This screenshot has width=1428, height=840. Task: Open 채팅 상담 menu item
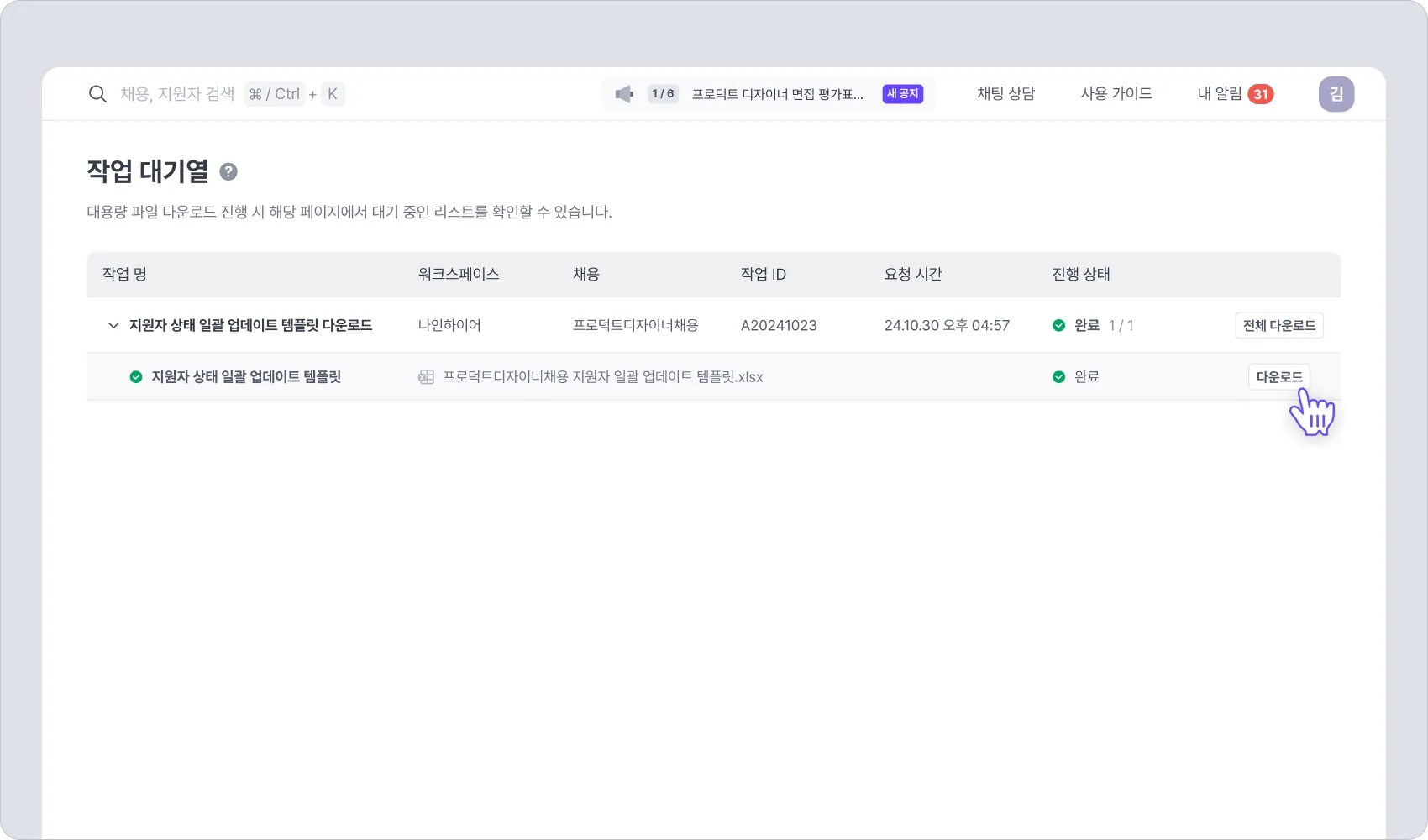pos(1005,94)
